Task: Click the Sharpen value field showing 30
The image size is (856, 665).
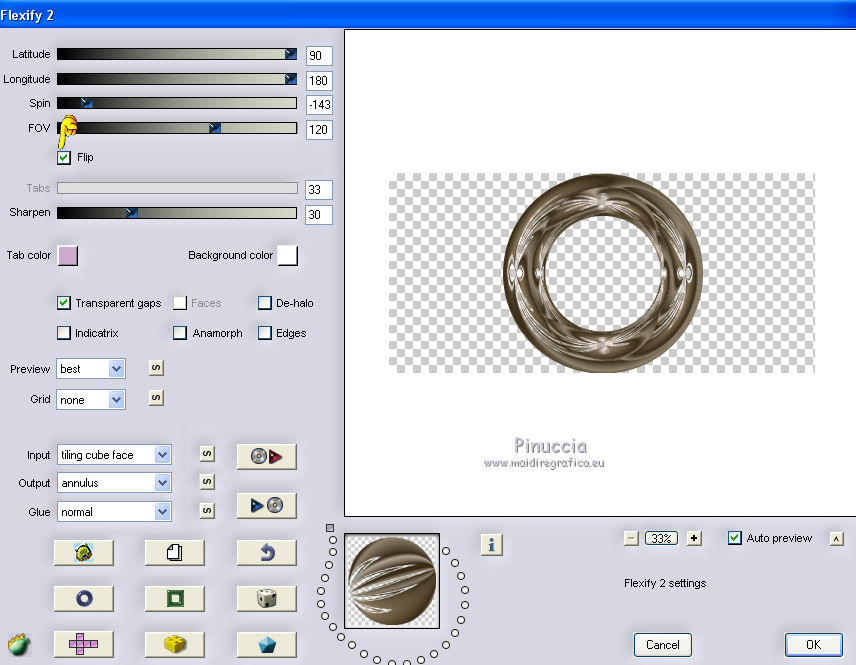Action: (319, 215)
